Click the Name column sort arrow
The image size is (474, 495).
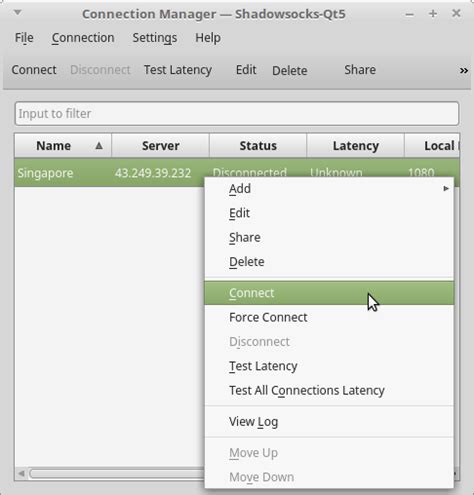(x=99, y=146)
